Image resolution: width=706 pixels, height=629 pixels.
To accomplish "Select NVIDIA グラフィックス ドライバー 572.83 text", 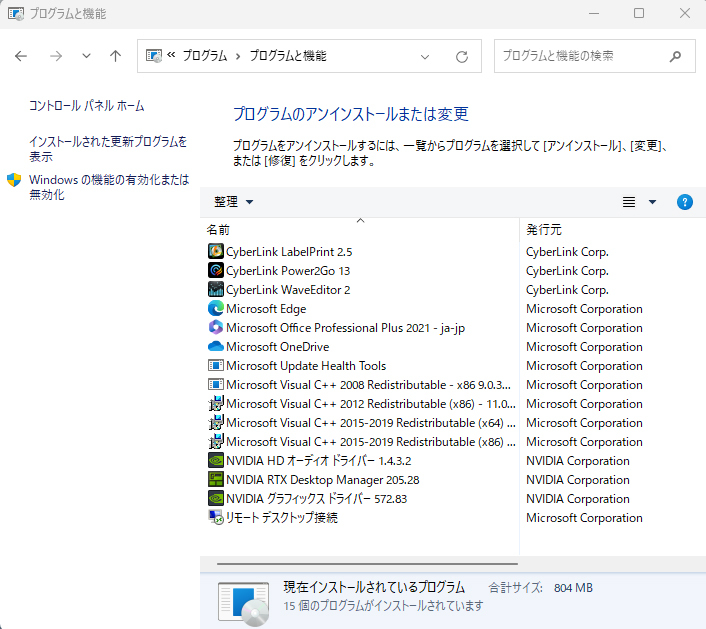I will 317,498.
